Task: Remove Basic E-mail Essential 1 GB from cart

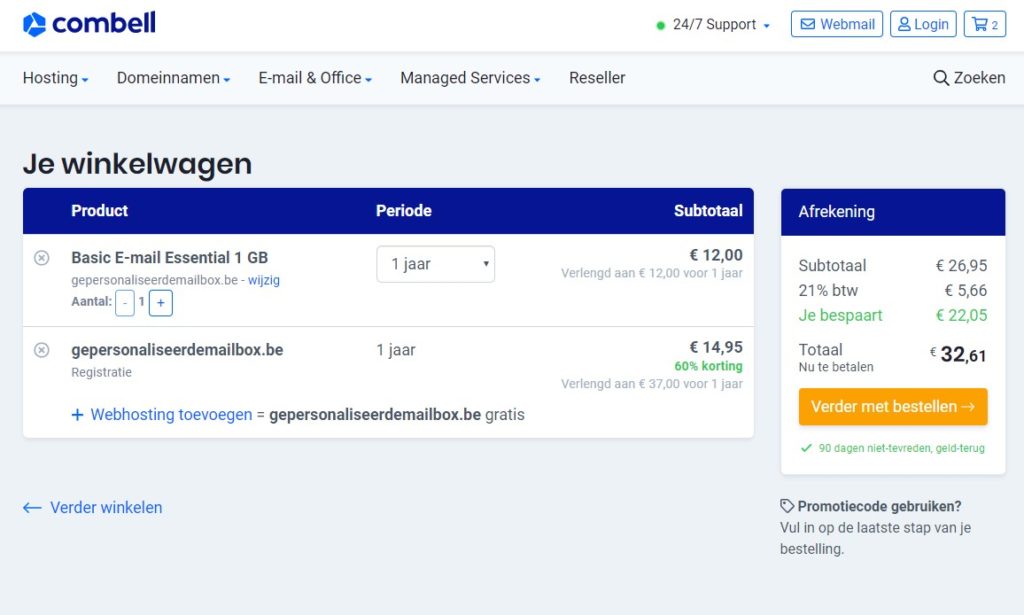Action: point(41,258)
